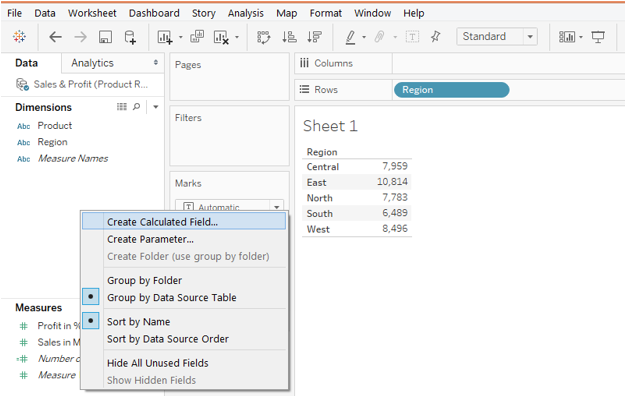Open the Dashboard menu

(x=154, y=13)
